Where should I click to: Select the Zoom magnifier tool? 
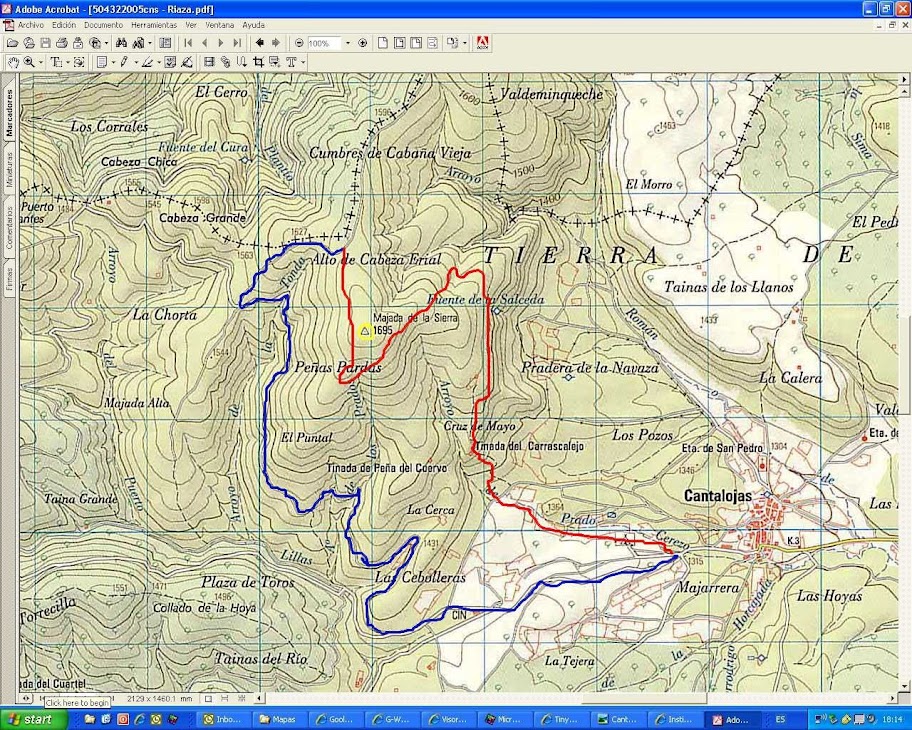point(28,62)
